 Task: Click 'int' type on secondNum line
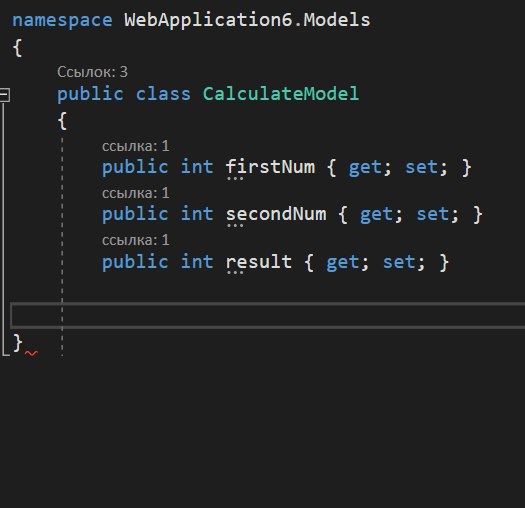(197, 214)
